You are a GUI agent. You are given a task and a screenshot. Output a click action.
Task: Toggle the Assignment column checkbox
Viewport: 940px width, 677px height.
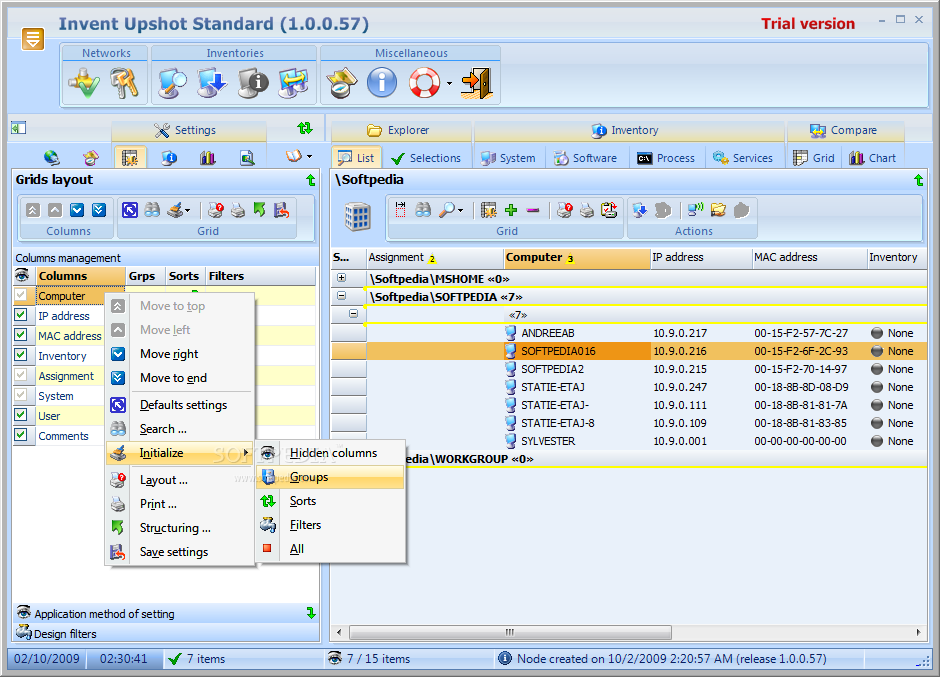21,375
